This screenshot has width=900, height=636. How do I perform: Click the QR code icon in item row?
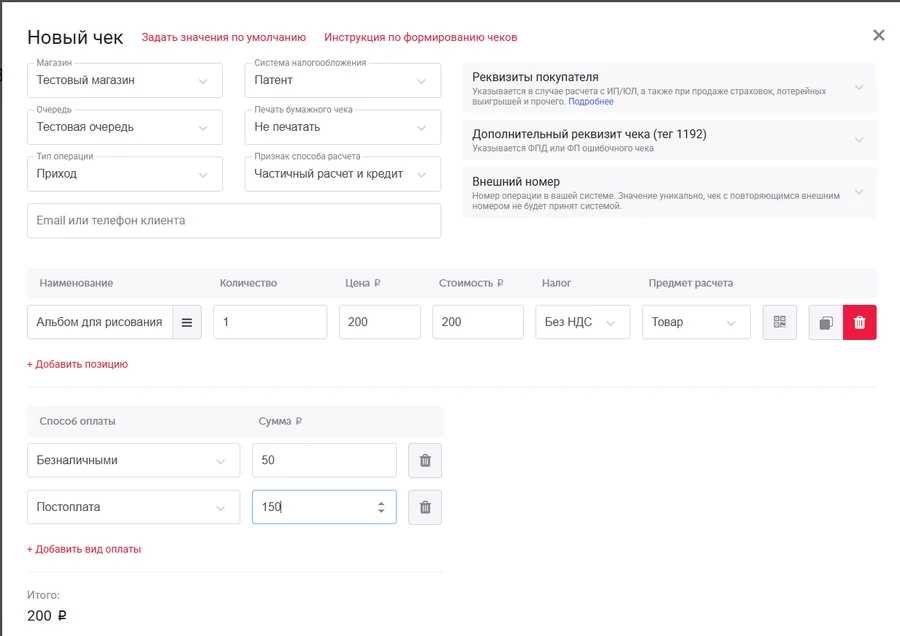click(x=780, y=322)
